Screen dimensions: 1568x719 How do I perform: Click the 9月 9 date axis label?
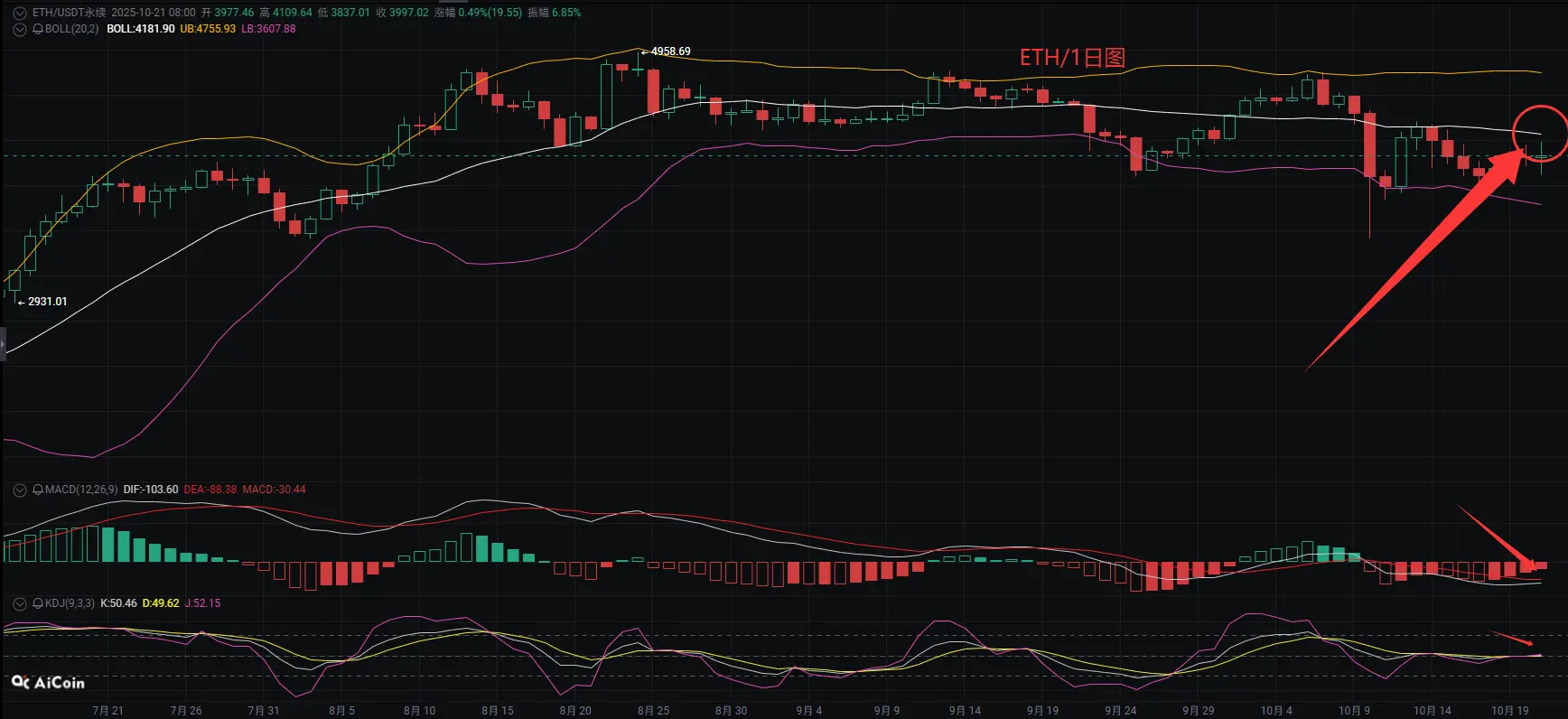tap(887, 711)
